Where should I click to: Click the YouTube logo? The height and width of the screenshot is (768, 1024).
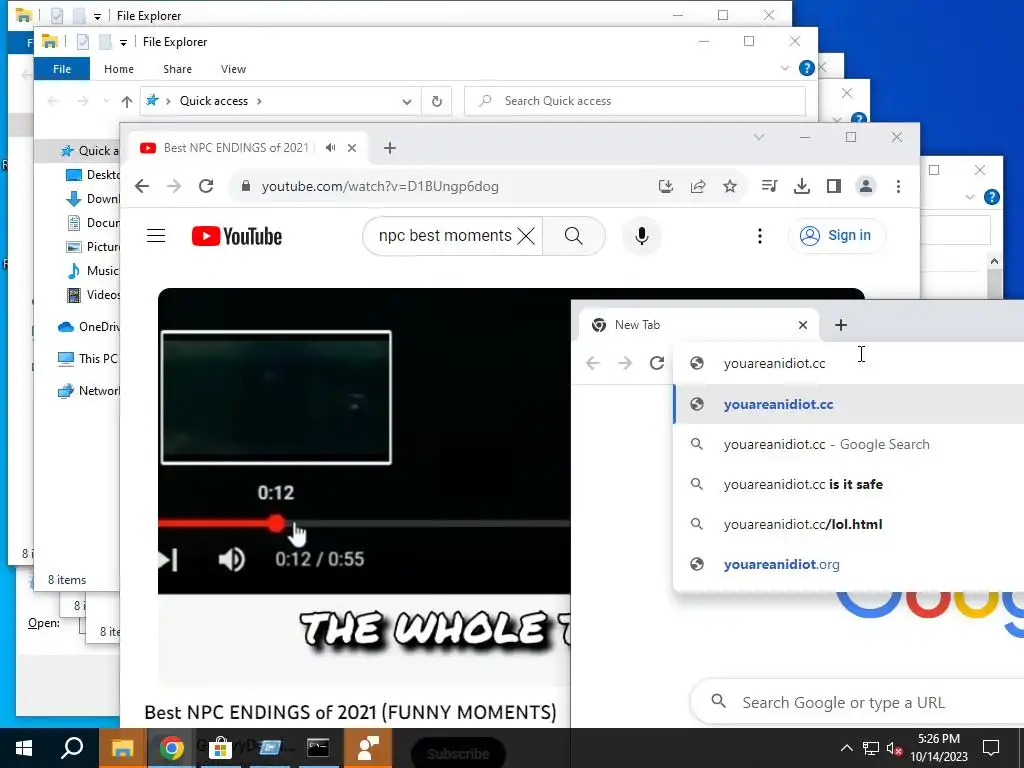point(236,236)
